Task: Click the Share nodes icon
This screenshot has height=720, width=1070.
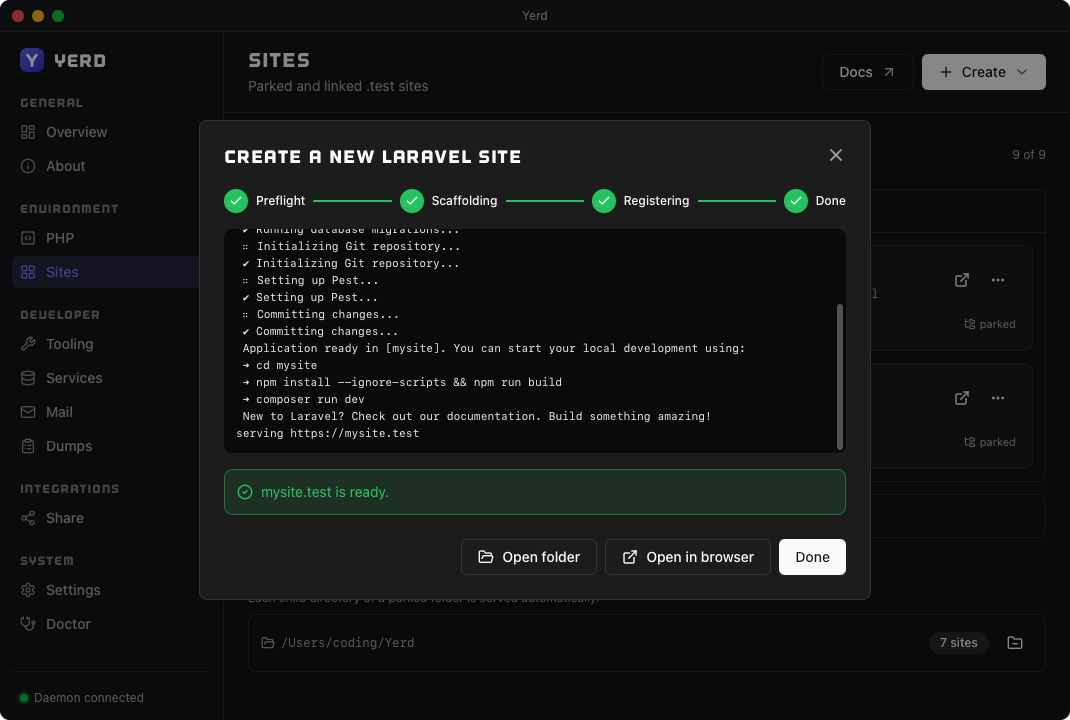Action: (x=28, y=518)
